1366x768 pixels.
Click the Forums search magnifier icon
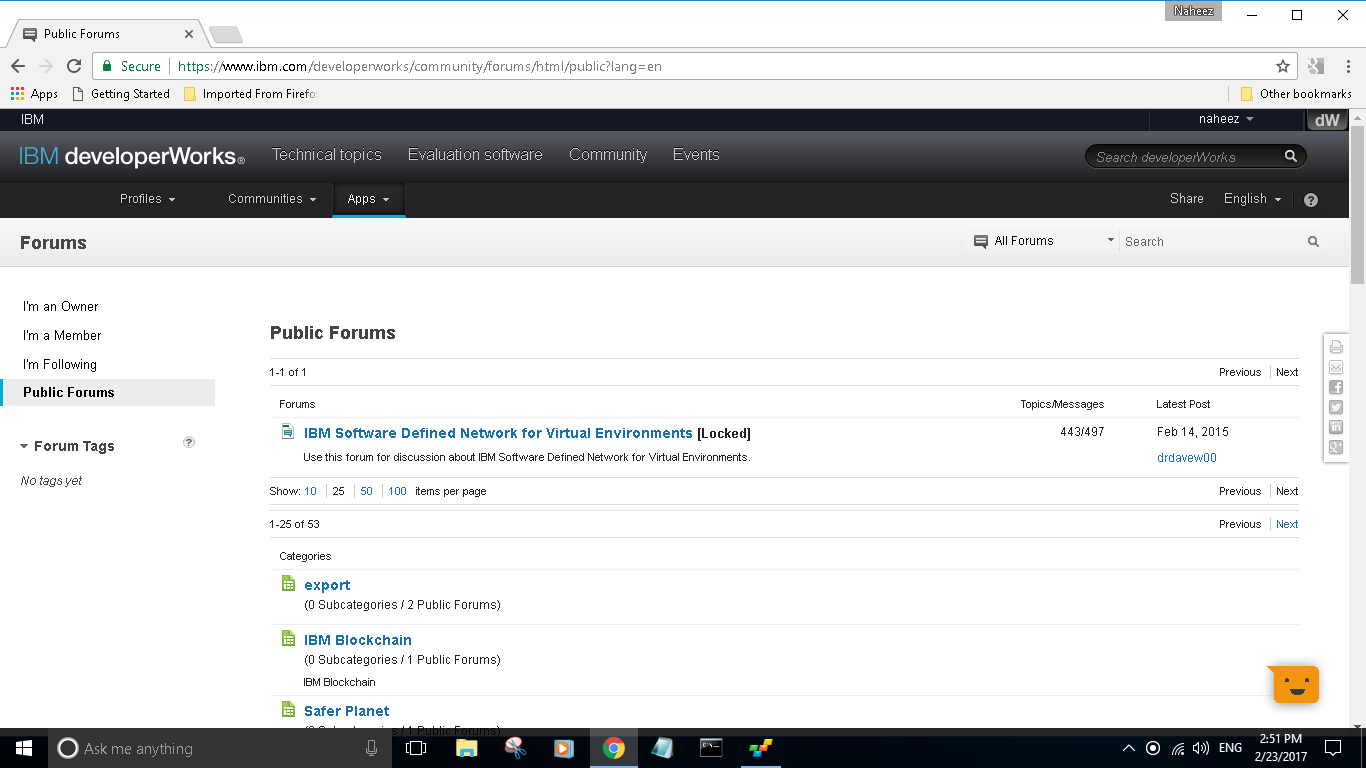pyautogui.click(x=1313, y=241)
